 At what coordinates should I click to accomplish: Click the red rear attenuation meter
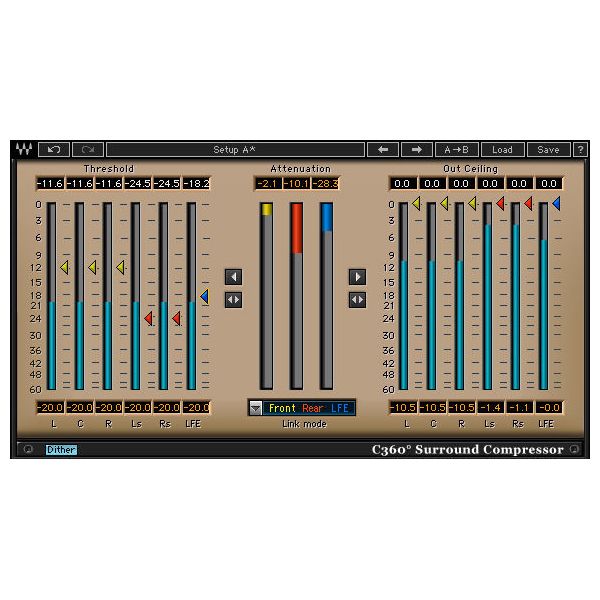pyautogui.click(x=297, y=296)
